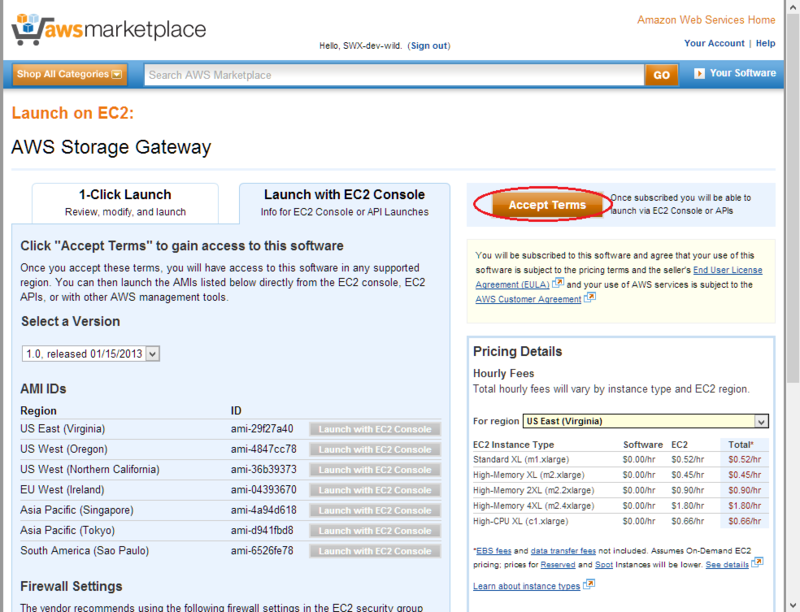Image resolution: width=800 pixels, height=612 pixels.
Task: Launch South America (Sao Paulo) AMI with EC2 Console
Action: pos(375,551)
